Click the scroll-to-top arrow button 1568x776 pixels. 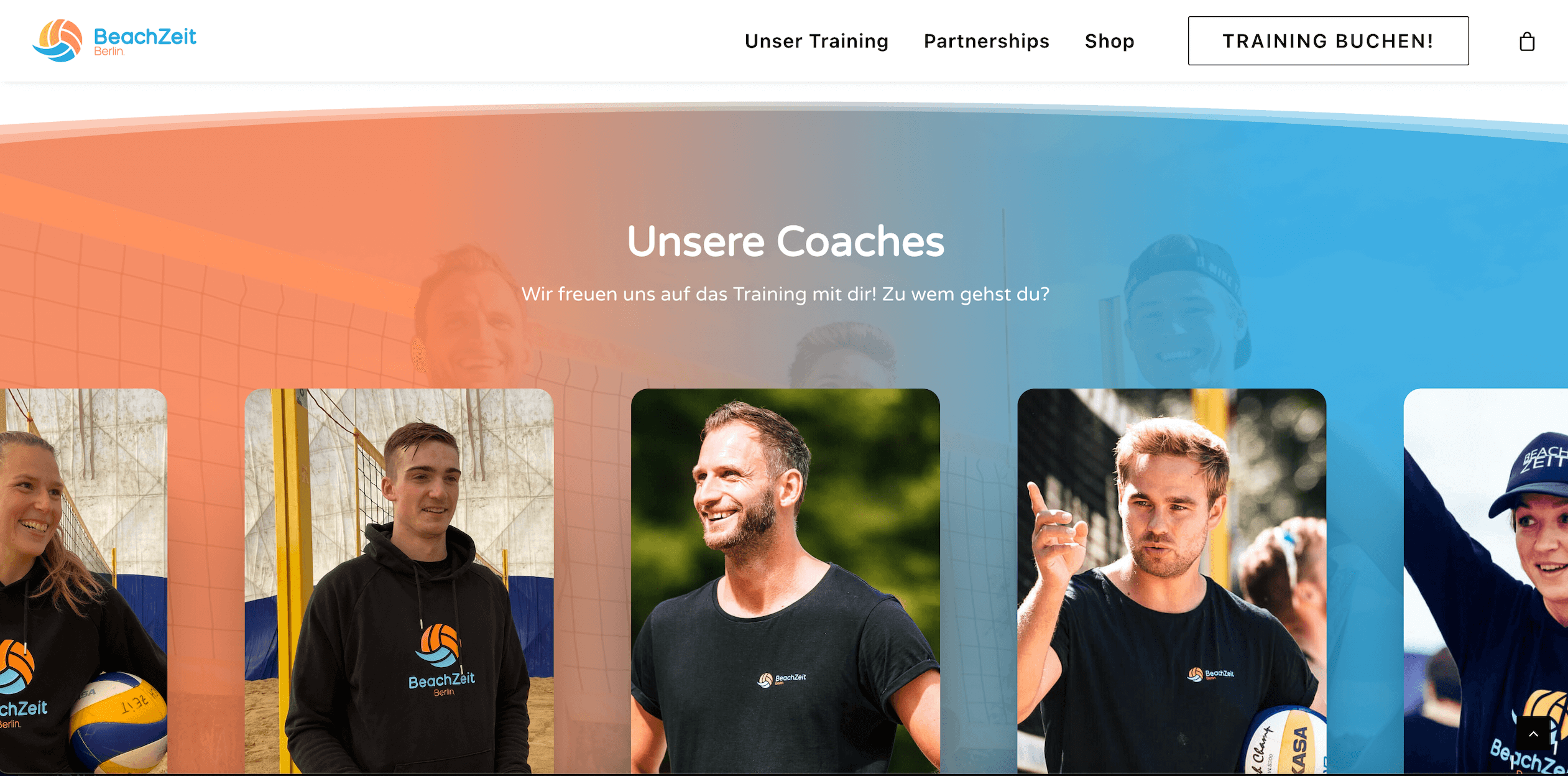1533,734
